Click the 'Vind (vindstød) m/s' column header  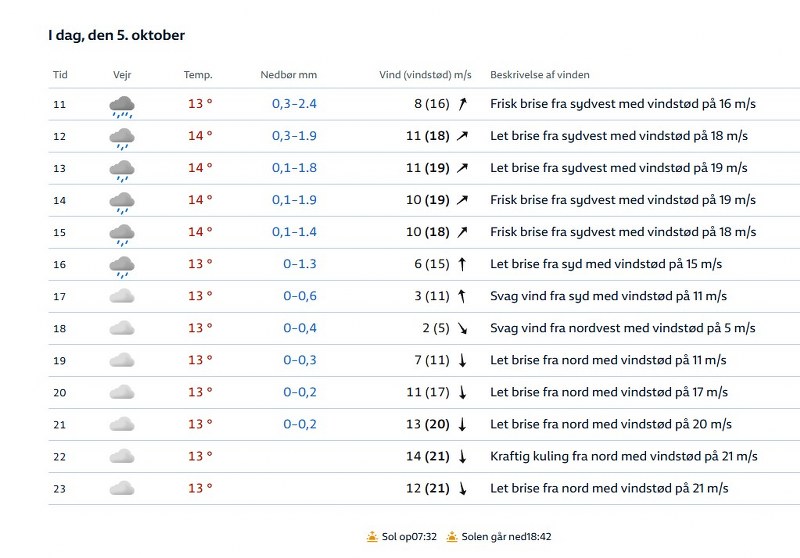(425, 75)
